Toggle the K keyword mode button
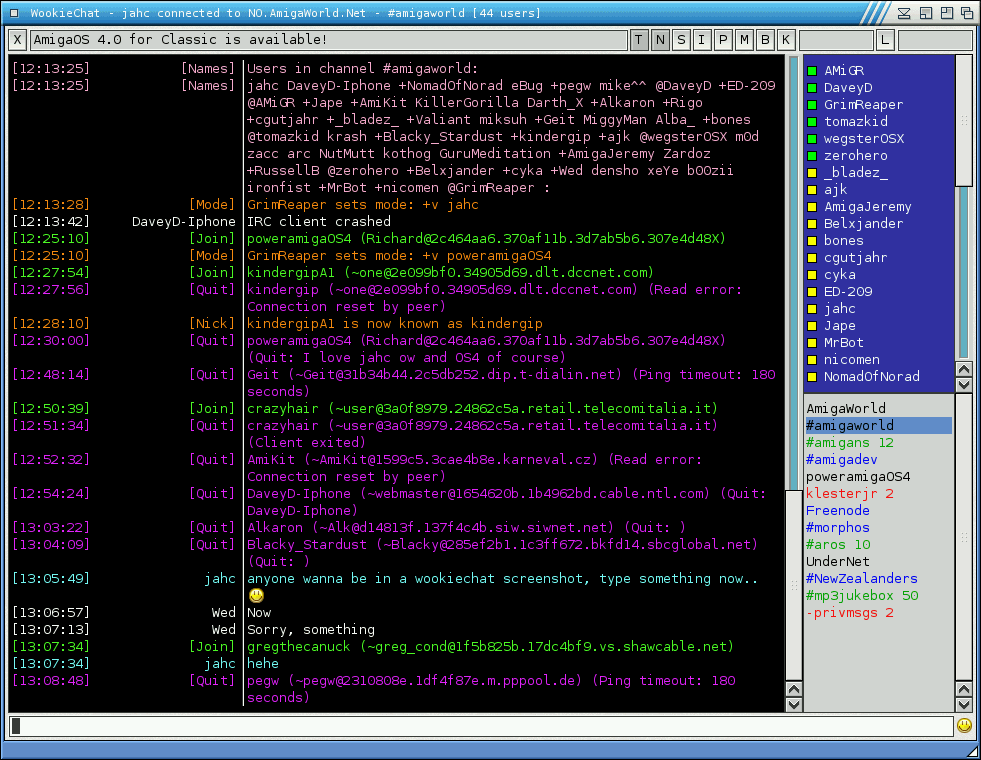Viewport: 981px width, 760px height. pyautogui.click(x=786, y=40)
